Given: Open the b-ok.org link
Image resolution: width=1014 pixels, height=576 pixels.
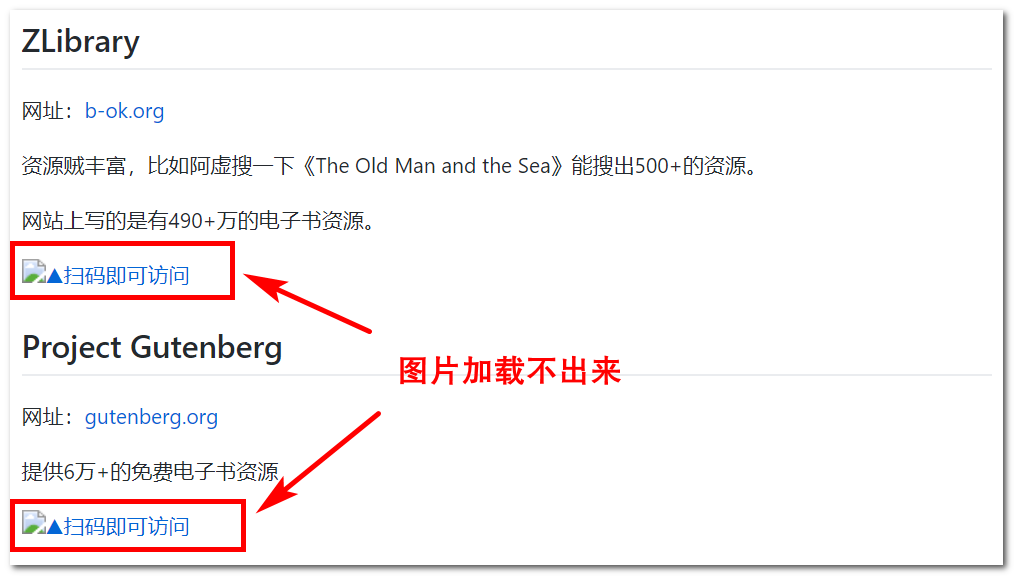Looking at the screenshot, I should coord(124,111).
